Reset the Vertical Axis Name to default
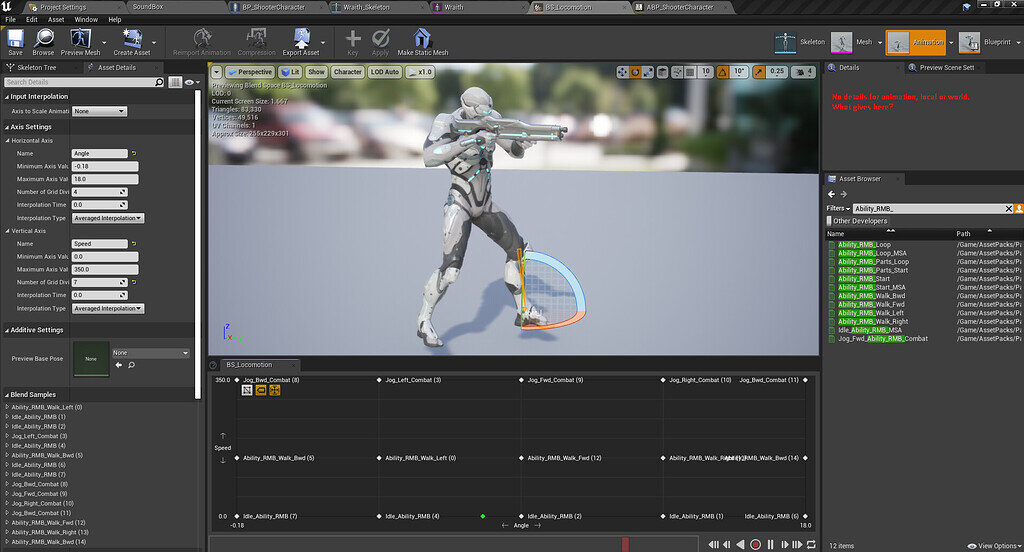 click(134, 244)
